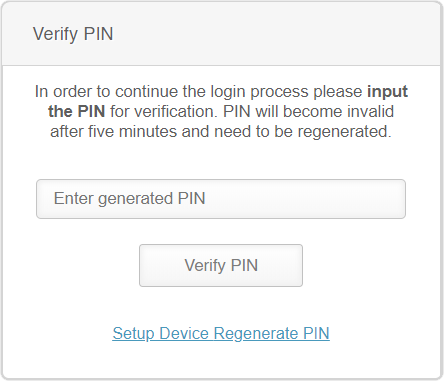Screen dimensions: 444x381
Task: Click the placeholder text 'Enter generated PIN'
Action: [129, 199]
